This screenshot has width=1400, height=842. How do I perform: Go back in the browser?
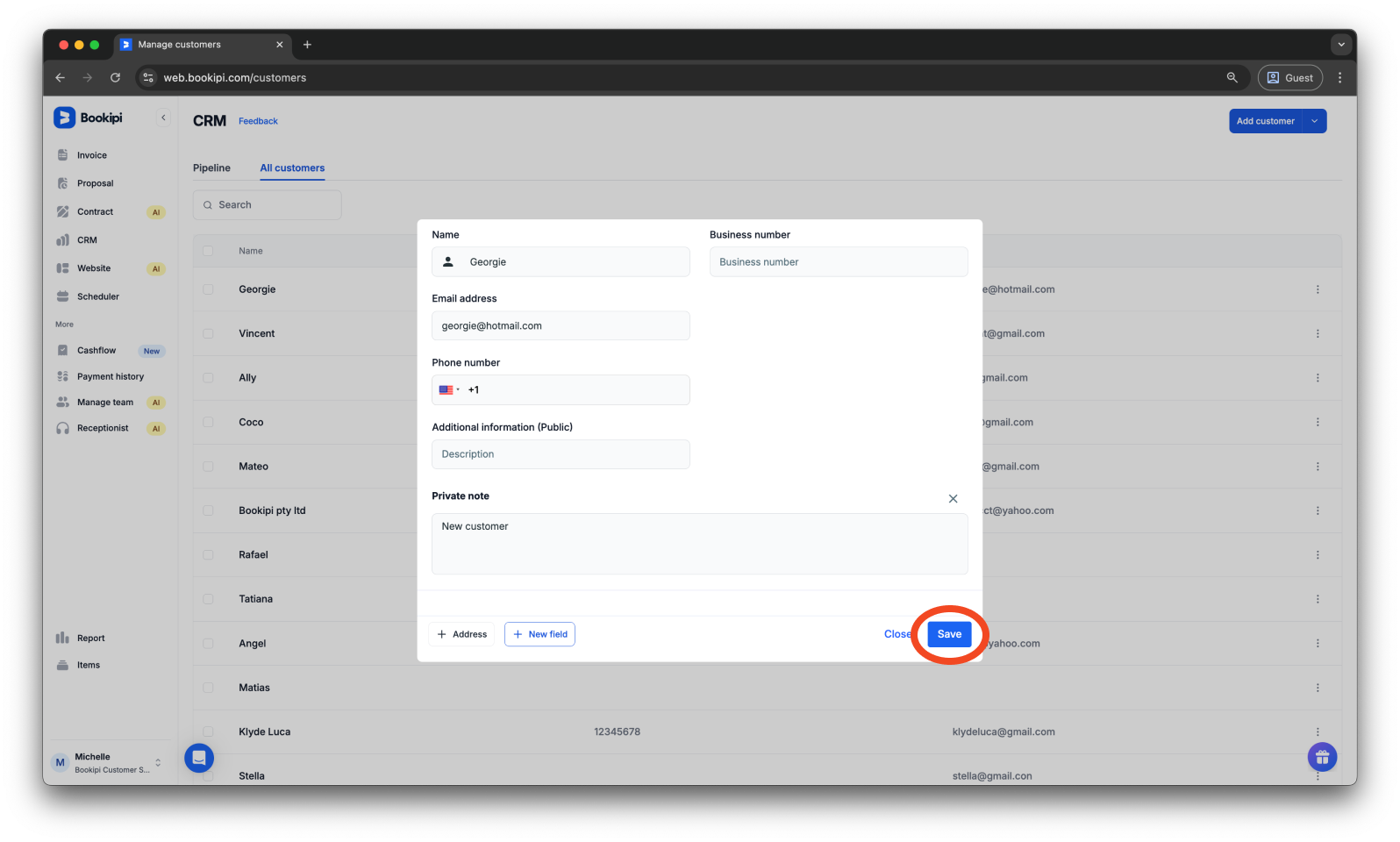coord(61,77)
